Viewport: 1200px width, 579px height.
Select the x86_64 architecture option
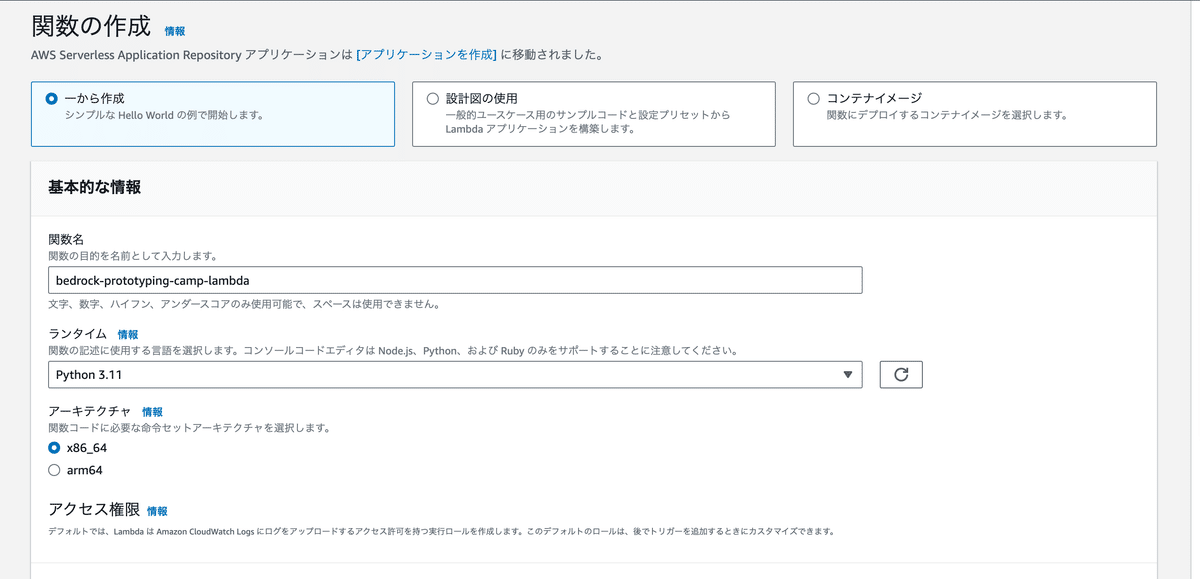pyautogui.click(x=53, y=448)
